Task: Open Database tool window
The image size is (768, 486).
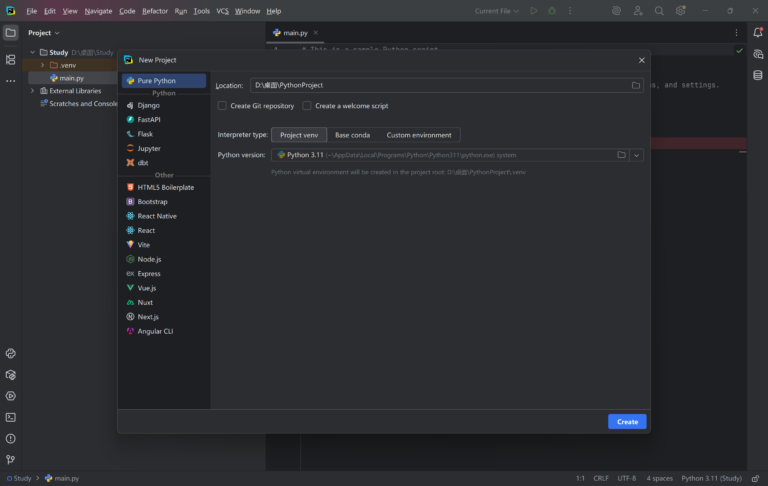Action: [x=758, y=75]
